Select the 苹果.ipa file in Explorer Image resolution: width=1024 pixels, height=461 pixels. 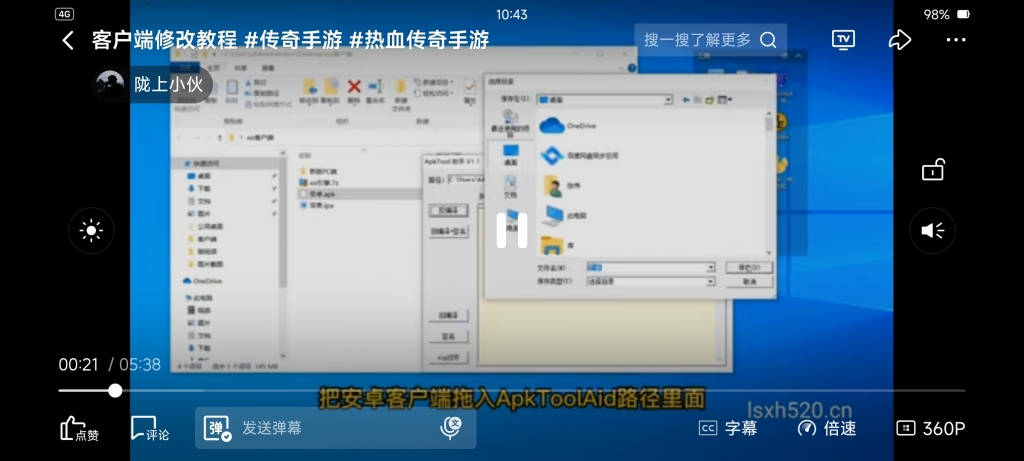pos(318,205)
